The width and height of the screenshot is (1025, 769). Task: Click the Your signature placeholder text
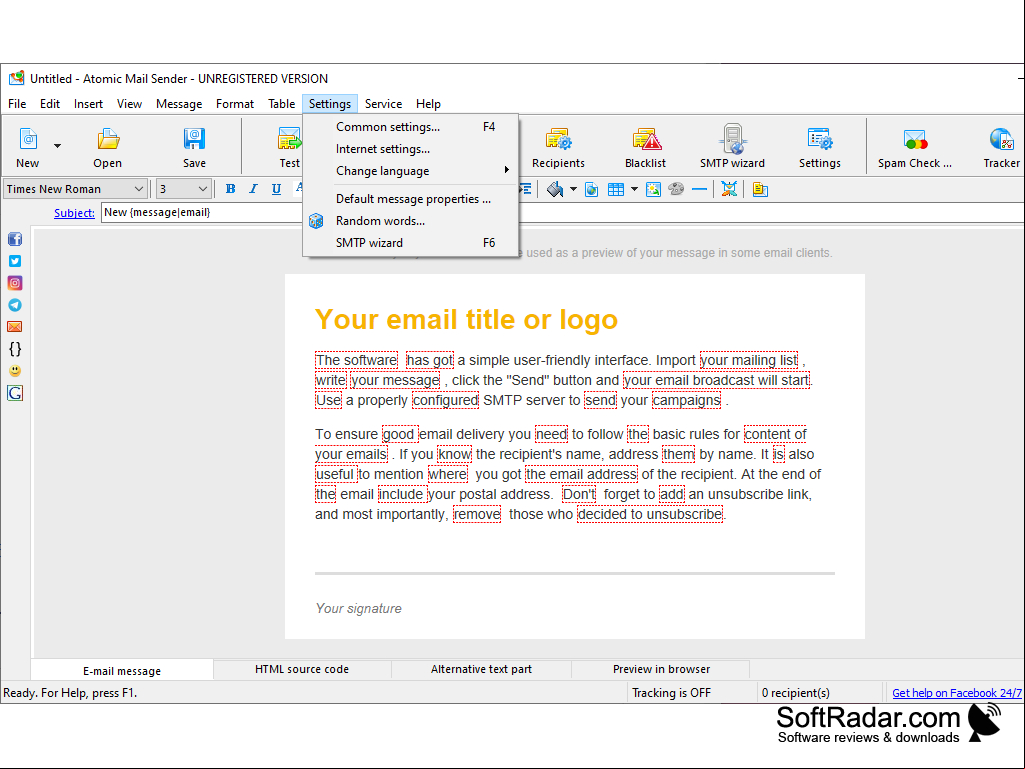(358, 608)
